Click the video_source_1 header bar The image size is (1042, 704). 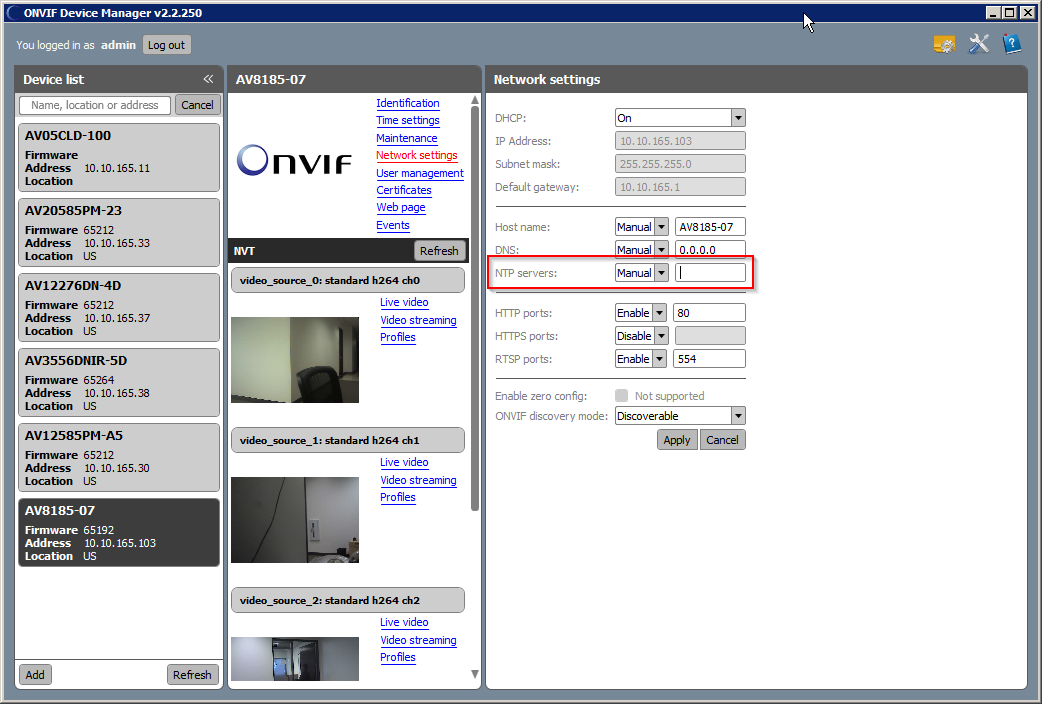pos(348,440)
